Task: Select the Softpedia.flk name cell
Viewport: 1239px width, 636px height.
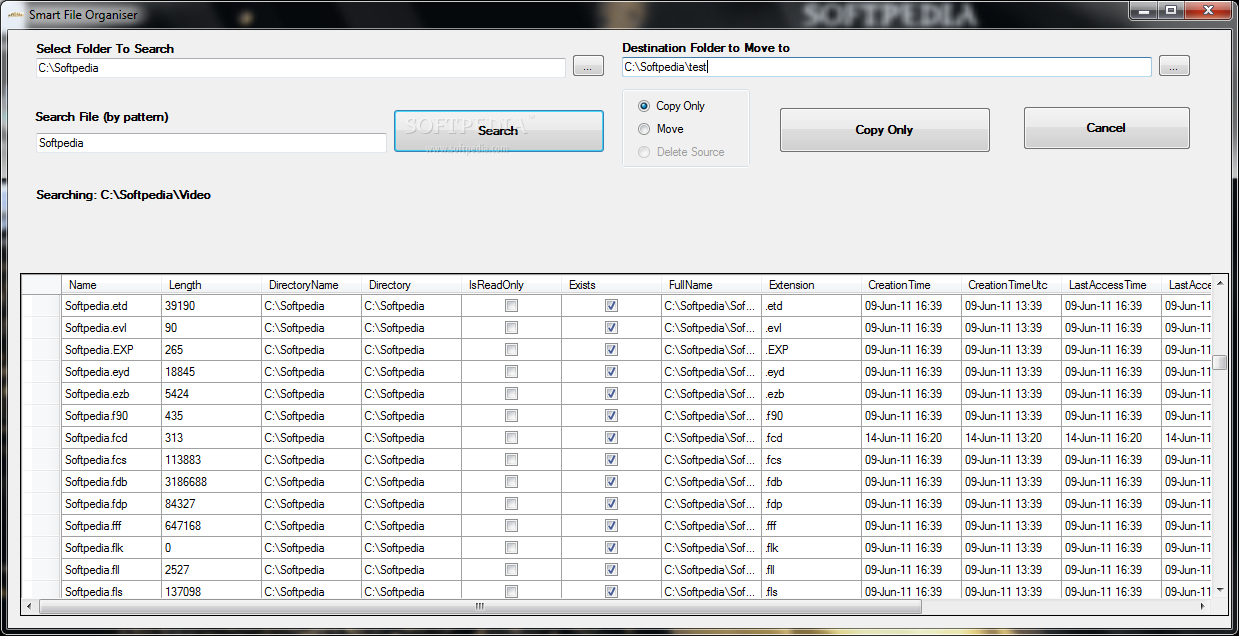Action: [x=111, y=548]
